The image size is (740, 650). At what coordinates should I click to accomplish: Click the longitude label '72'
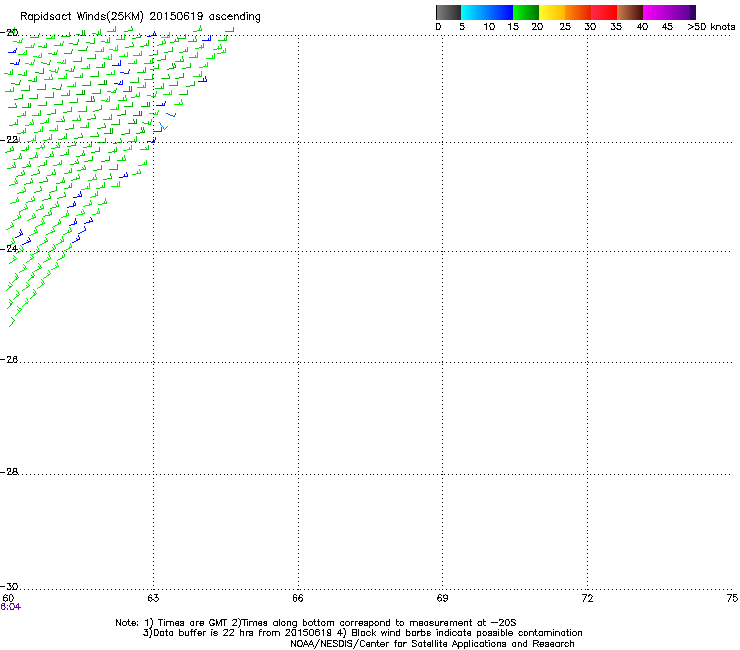(x=587, y=598)
